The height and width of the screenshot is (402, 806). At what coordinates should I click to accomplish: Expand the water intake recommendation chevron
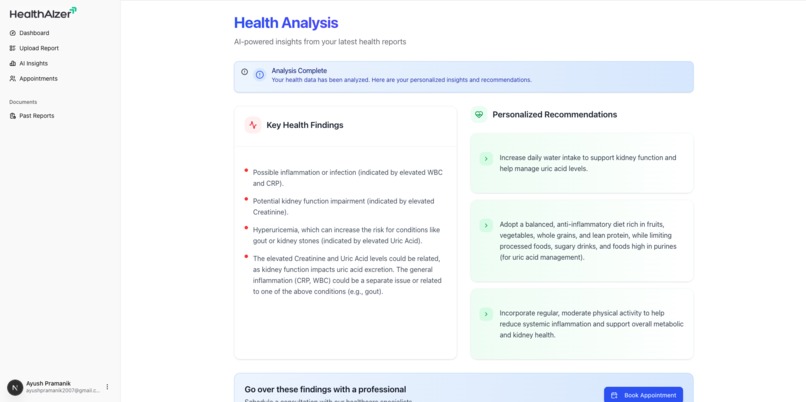(x=486, y=159)
